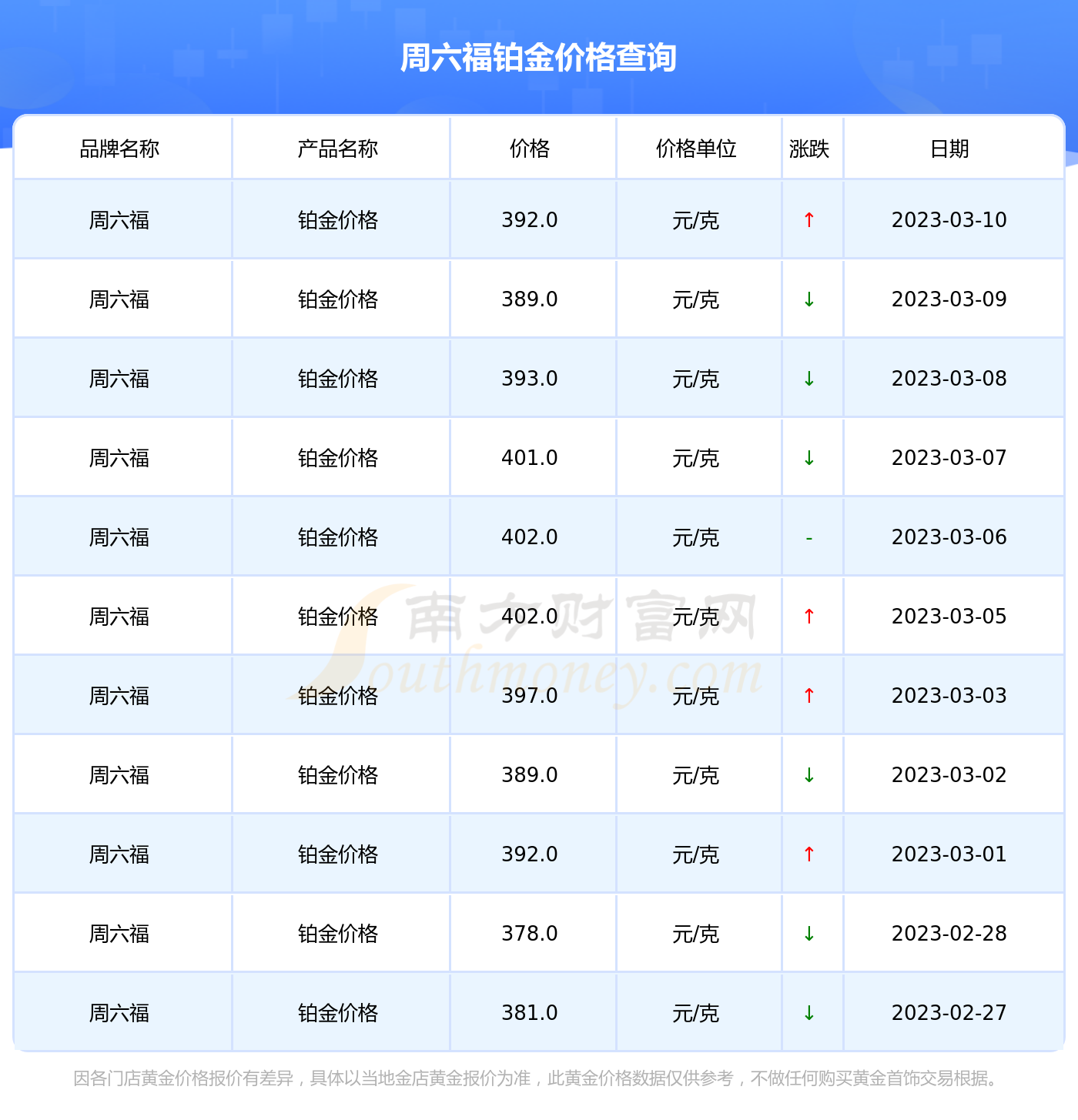Click the 产品名称 column header
Viewport: 1078px width, 1120px height.
[338, 149]
